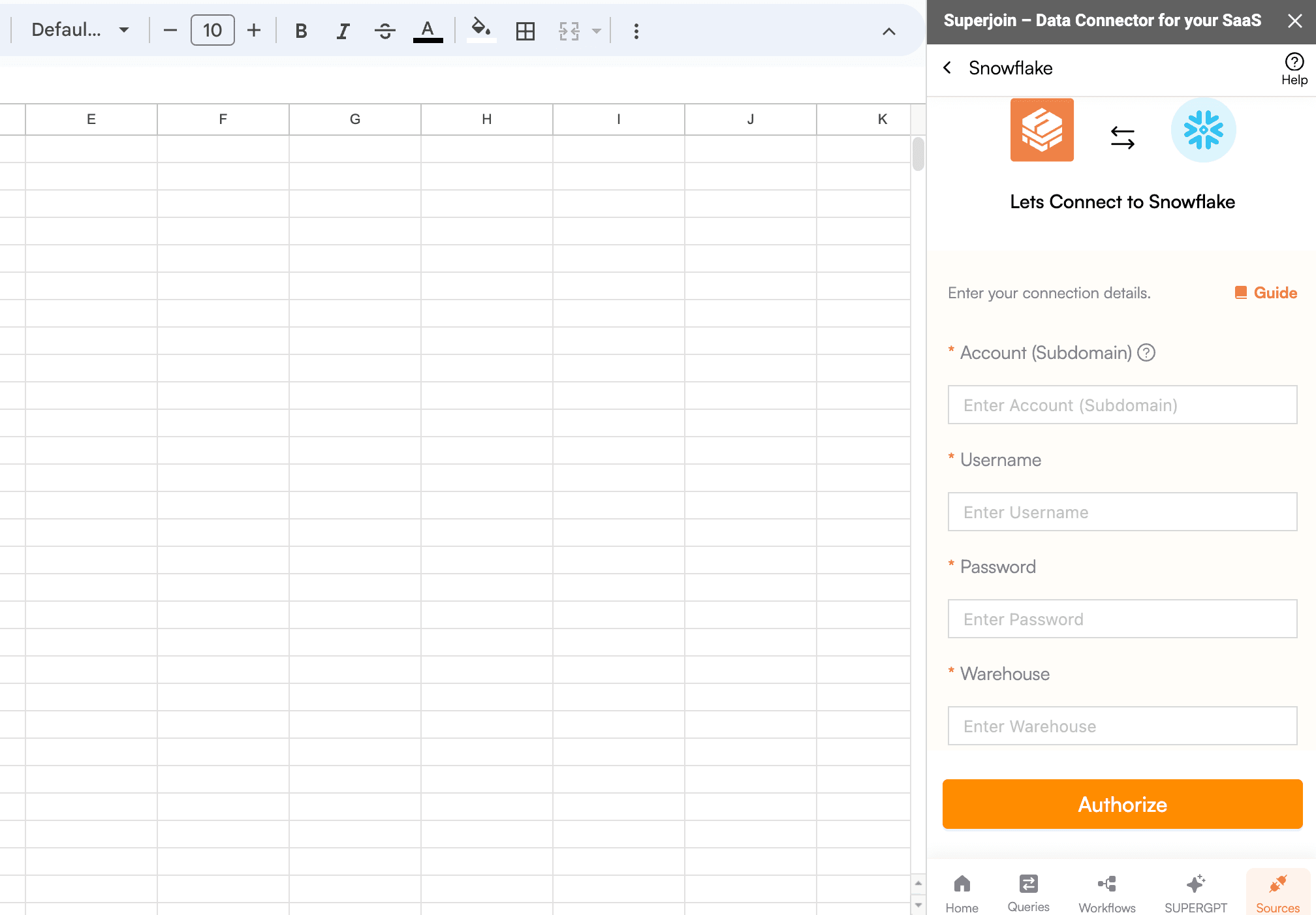This screenshot has width=1316, height=915.
Task: Click the vertical scrollbar thumb
Action: tap(918, 154)
